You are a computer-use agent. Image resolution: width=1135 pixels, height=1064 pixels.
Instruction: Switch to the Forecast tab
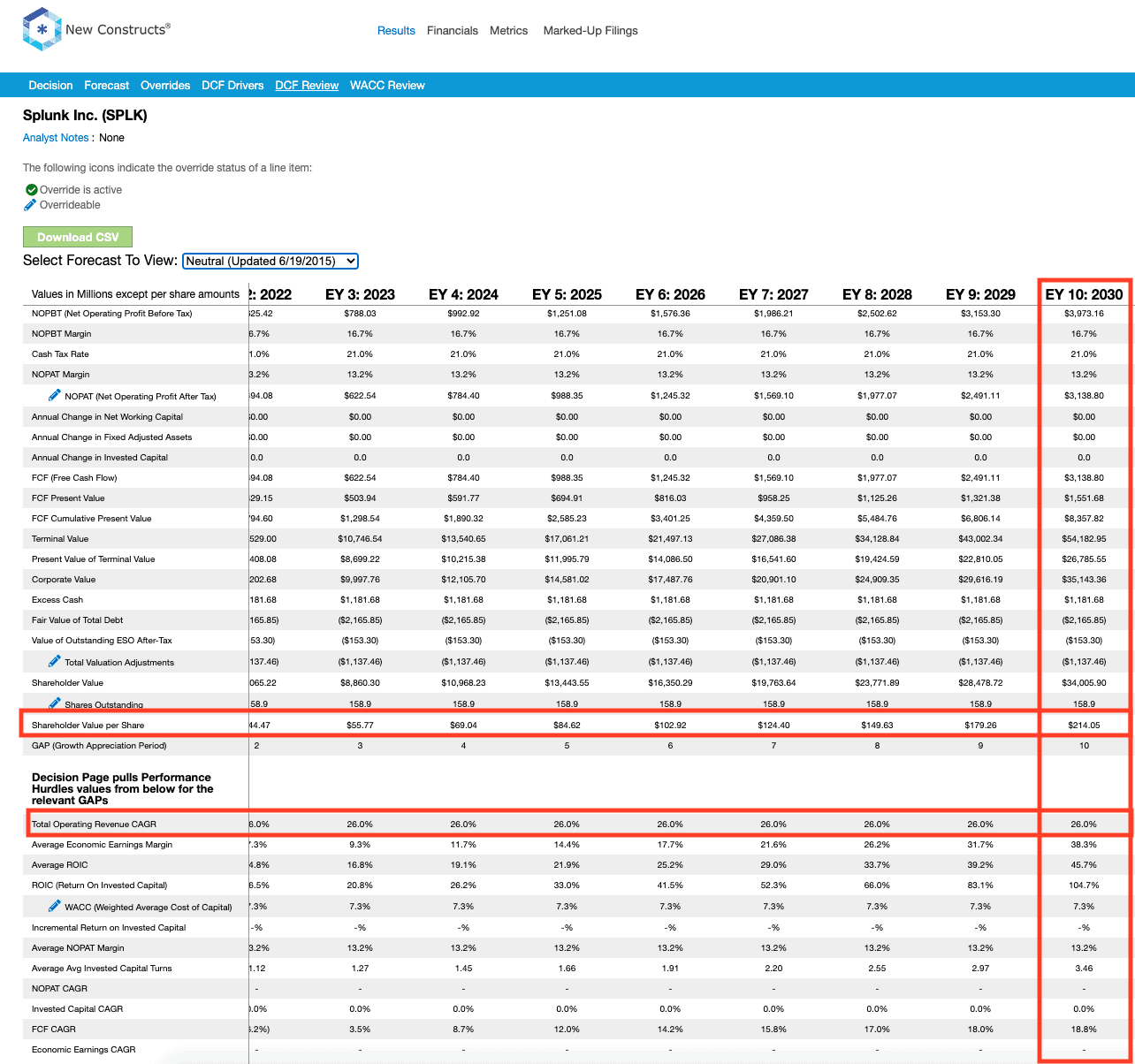[x=107, y=86]
